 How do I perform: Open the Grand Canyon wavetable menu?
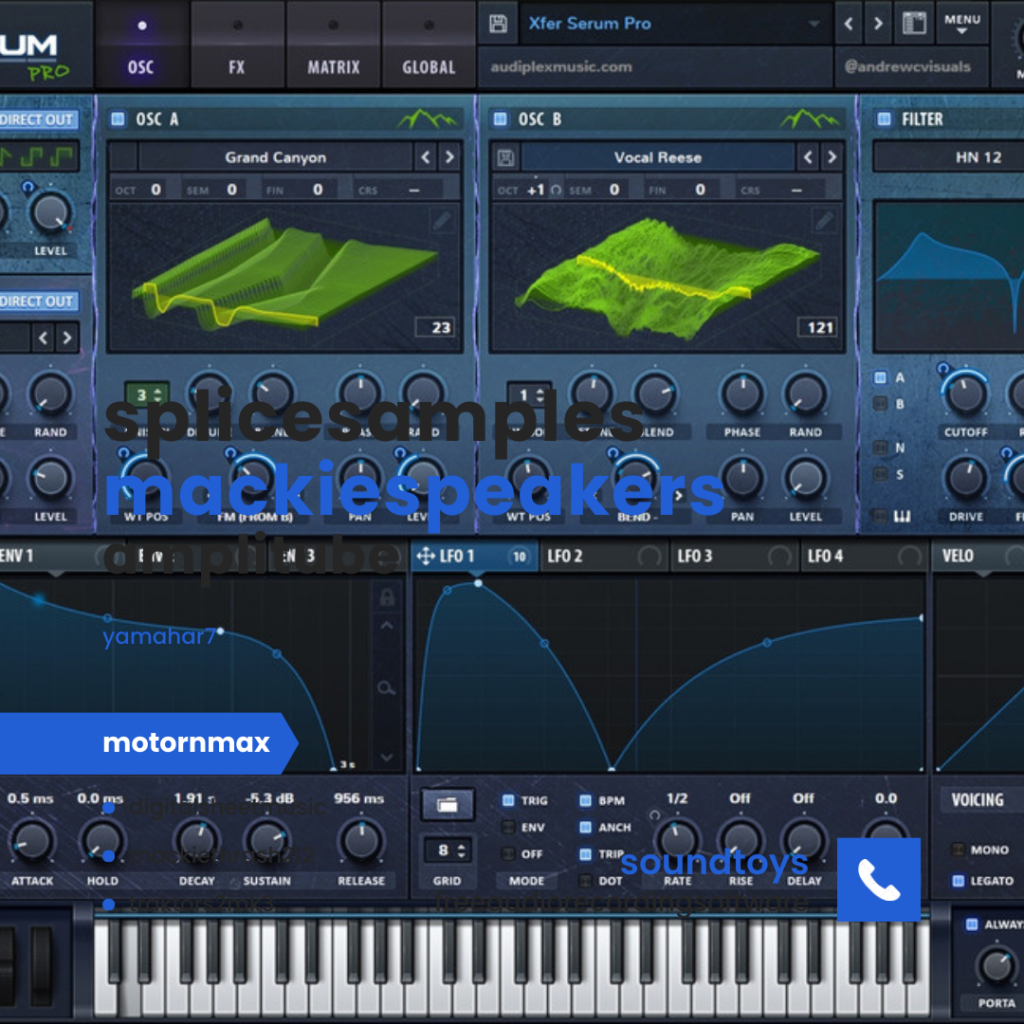pos(276,157)
